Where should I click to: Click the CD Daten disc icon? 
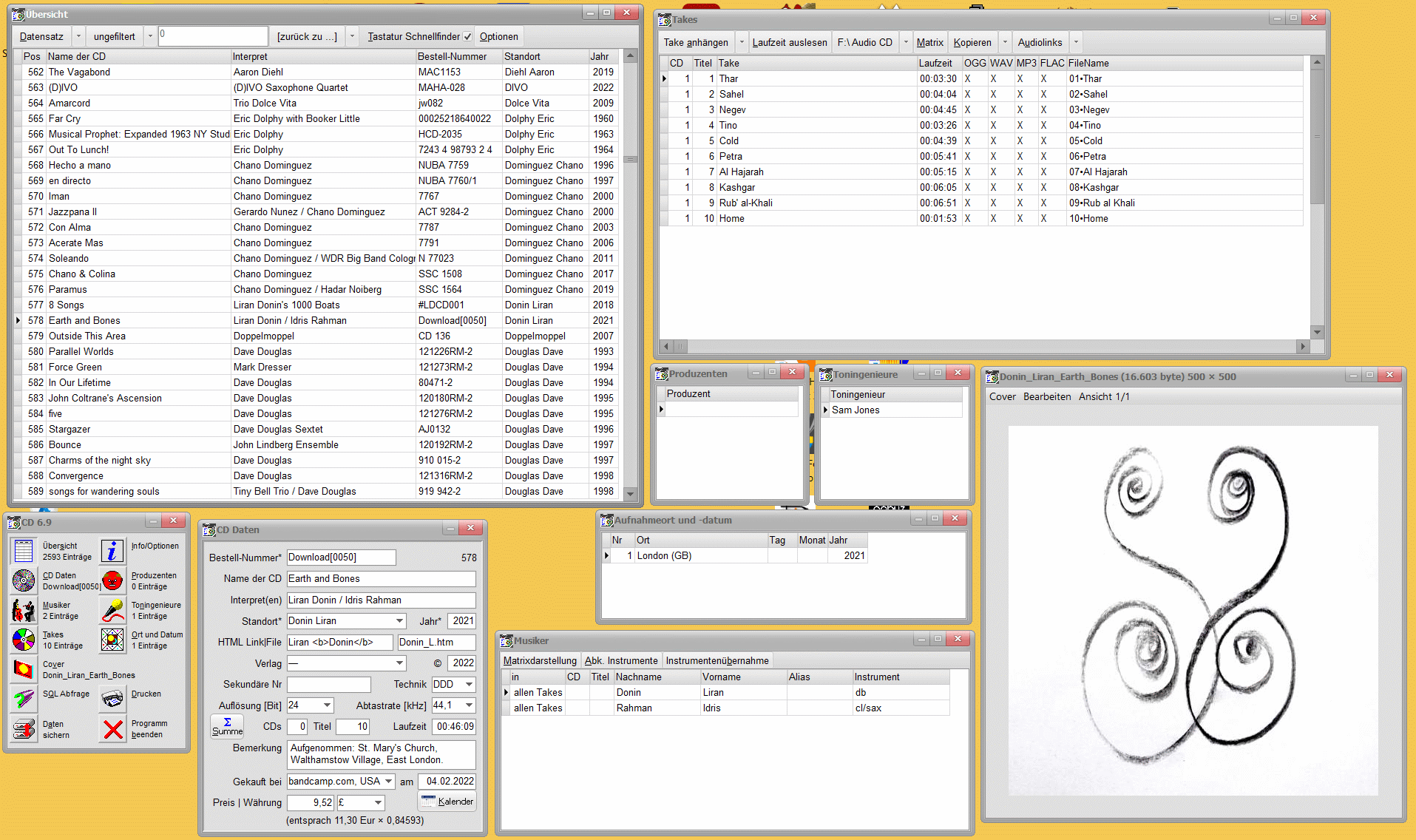click(x=24, y=580)
